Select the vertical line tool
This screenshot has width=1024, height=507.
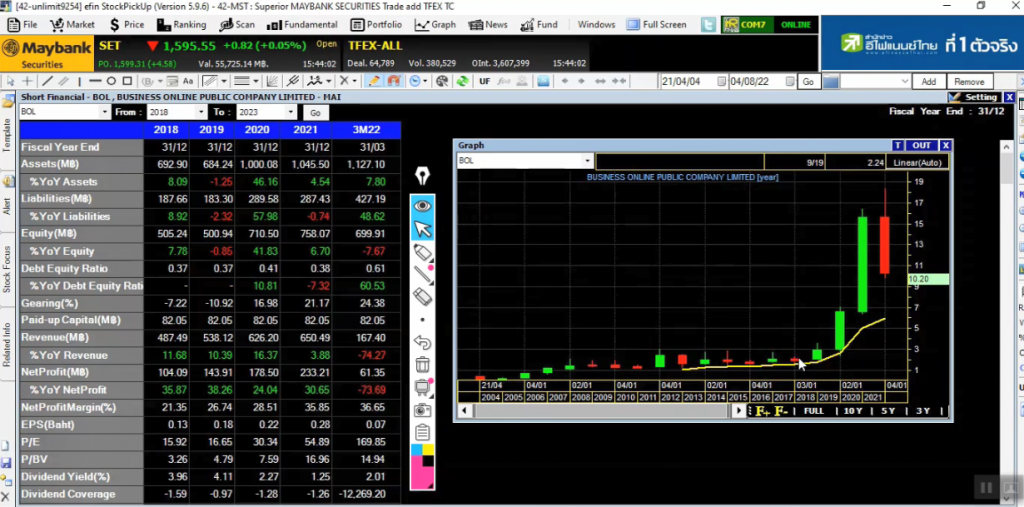click(79, 81)
